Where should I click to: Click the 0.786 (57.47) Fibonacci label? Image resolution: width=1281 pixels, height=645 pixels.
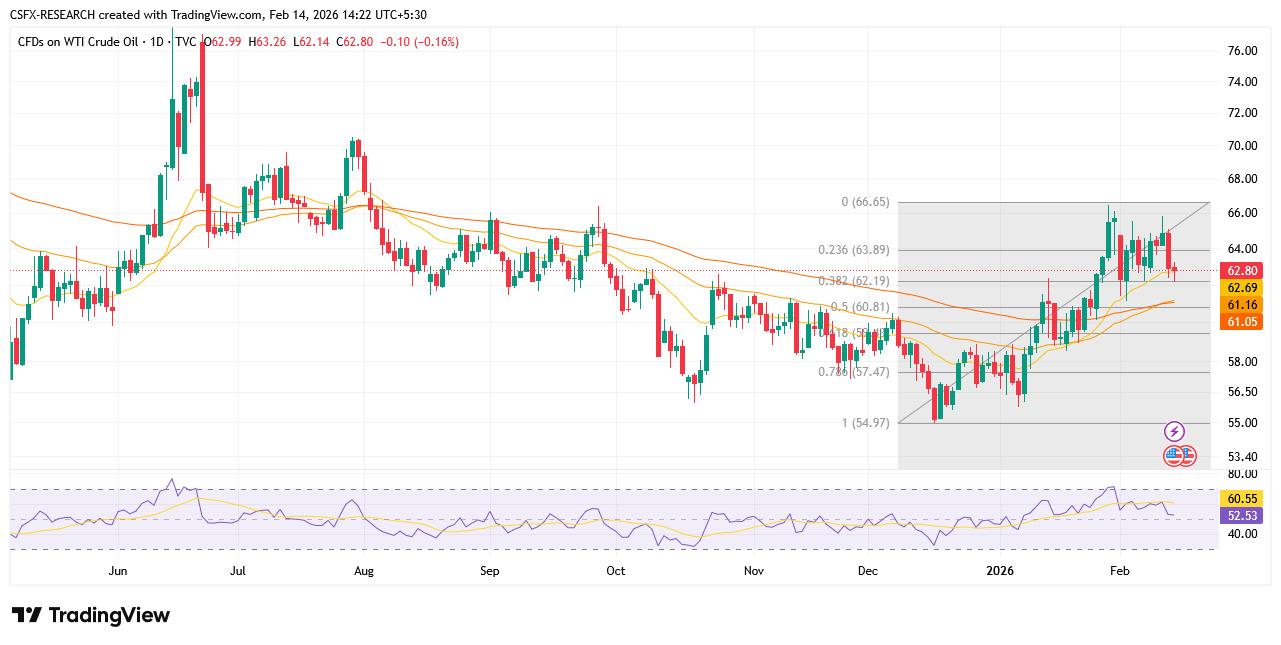click(853, 372)
